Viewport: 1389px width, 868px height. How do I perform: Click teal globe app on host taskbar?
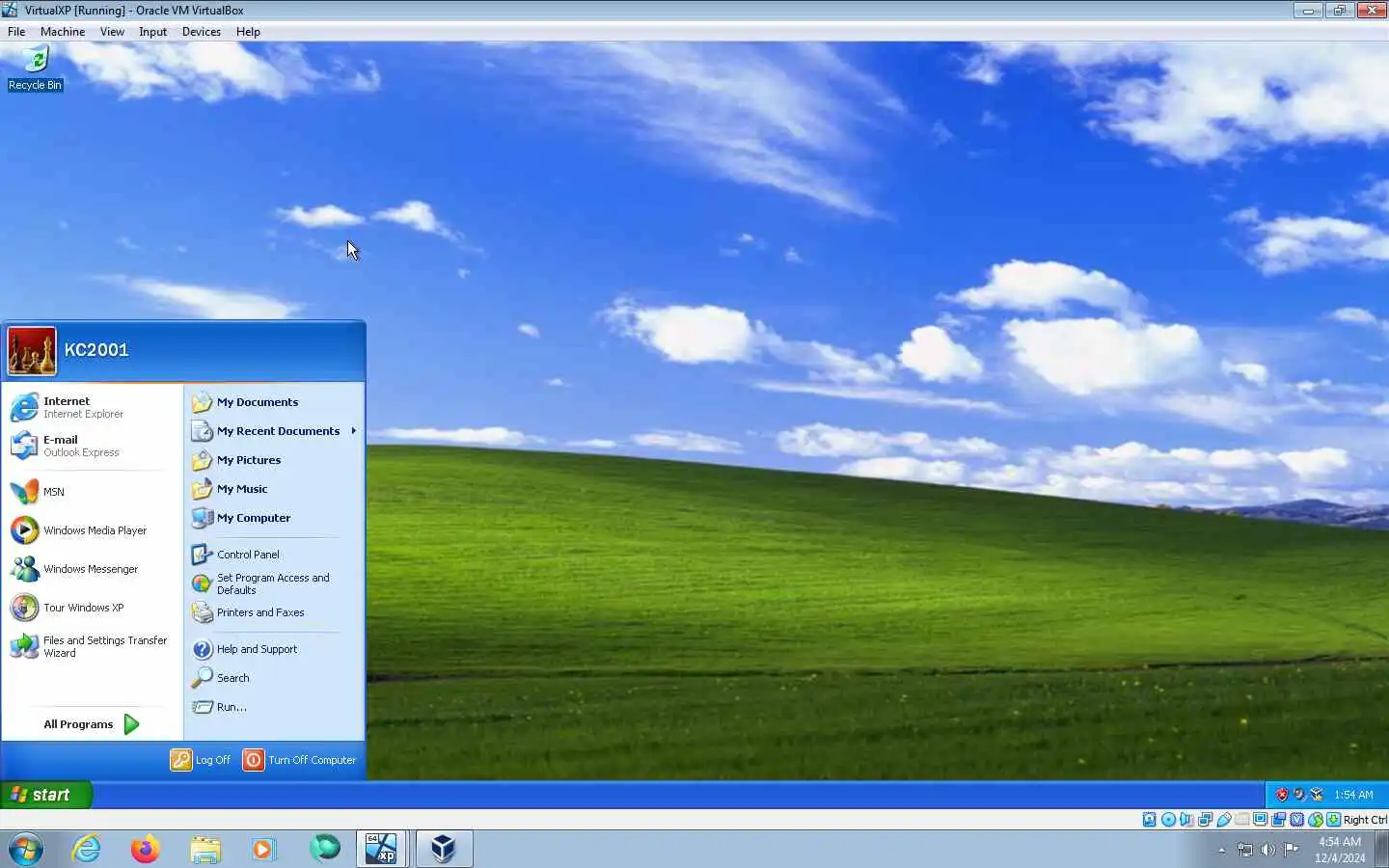(324, 850)
